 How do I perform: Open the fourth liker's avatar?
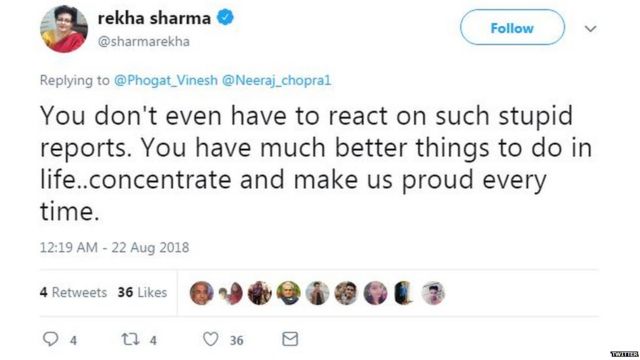click(x=289, y=293)
